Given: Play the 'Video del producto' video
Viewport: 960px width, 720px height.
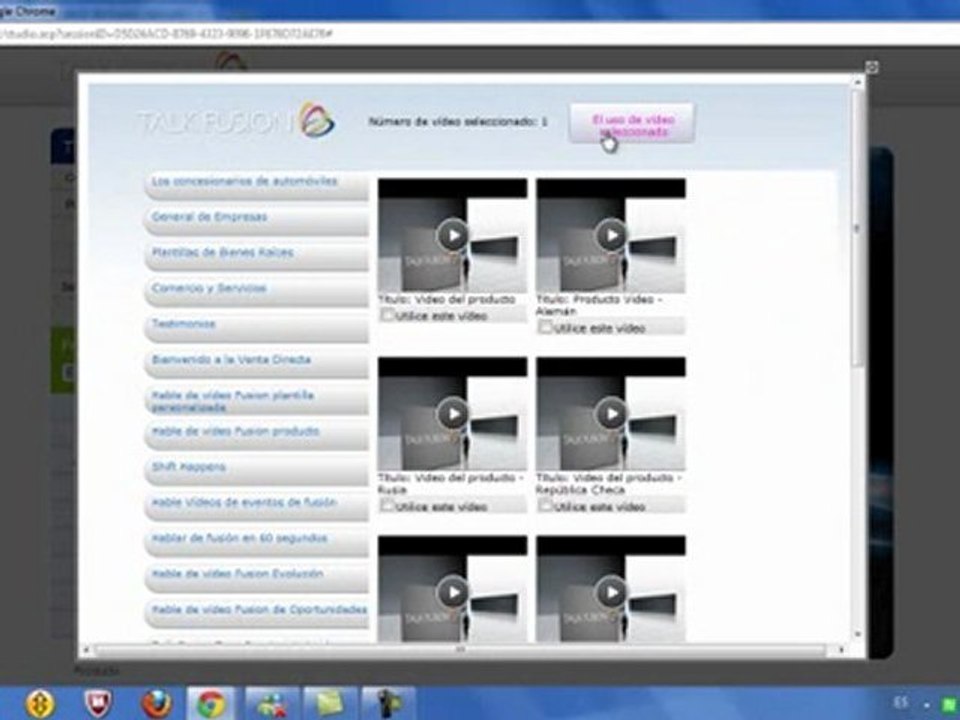Looking at the screenshot, I should pos(452,235).
